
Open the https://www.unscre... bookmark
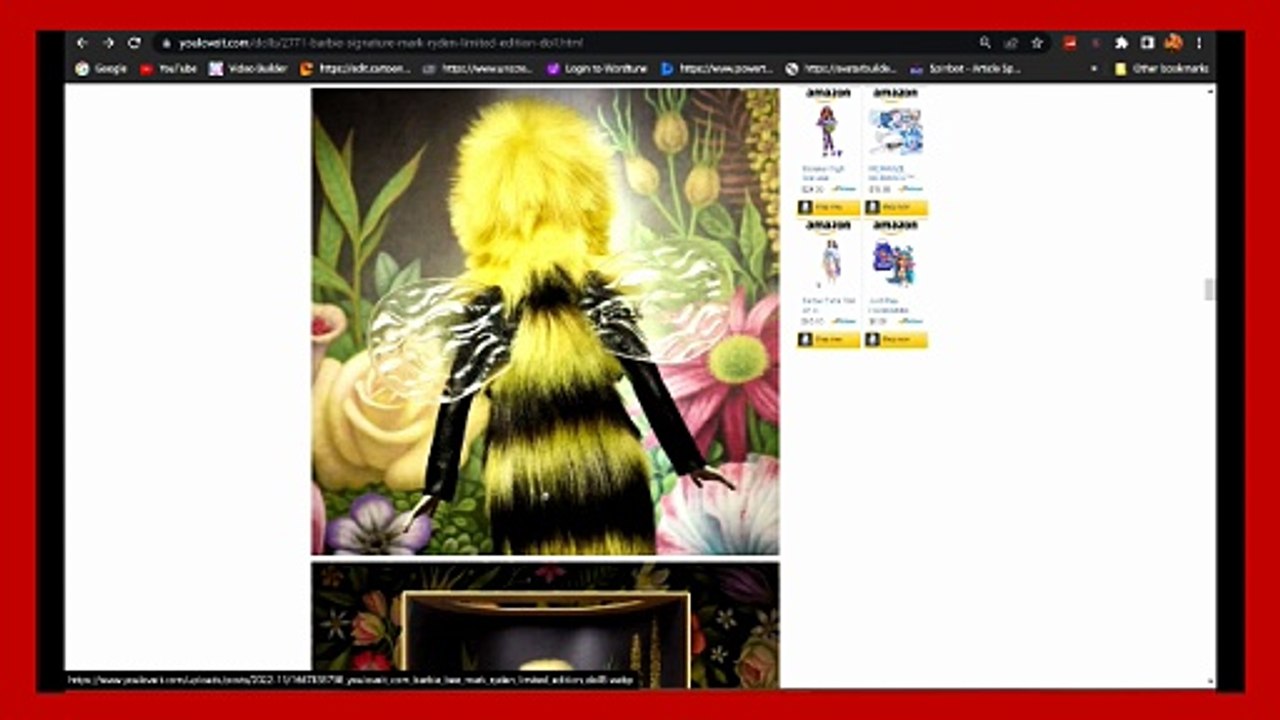478,69
